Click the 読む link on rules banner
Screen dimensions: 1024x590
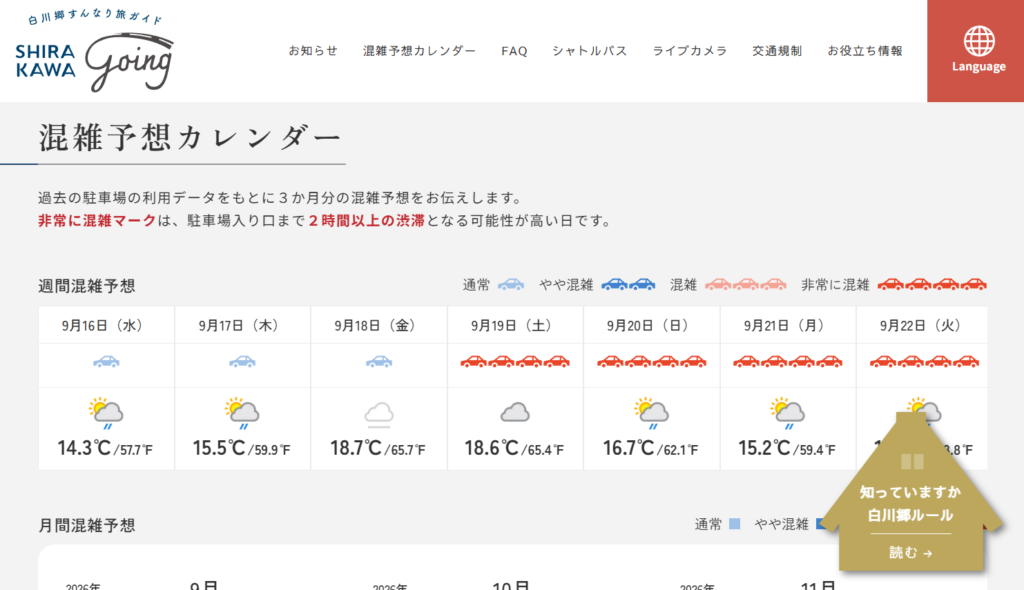coord(910,553)
